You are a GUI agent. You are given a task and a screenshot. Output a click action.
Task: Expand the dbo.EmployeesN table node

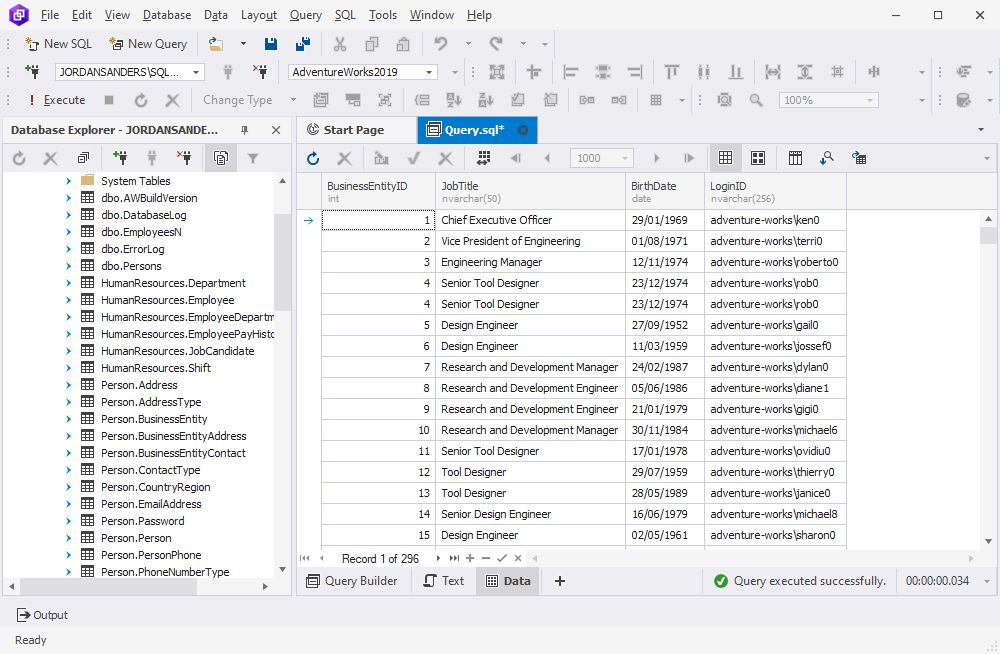click(68, 232)
